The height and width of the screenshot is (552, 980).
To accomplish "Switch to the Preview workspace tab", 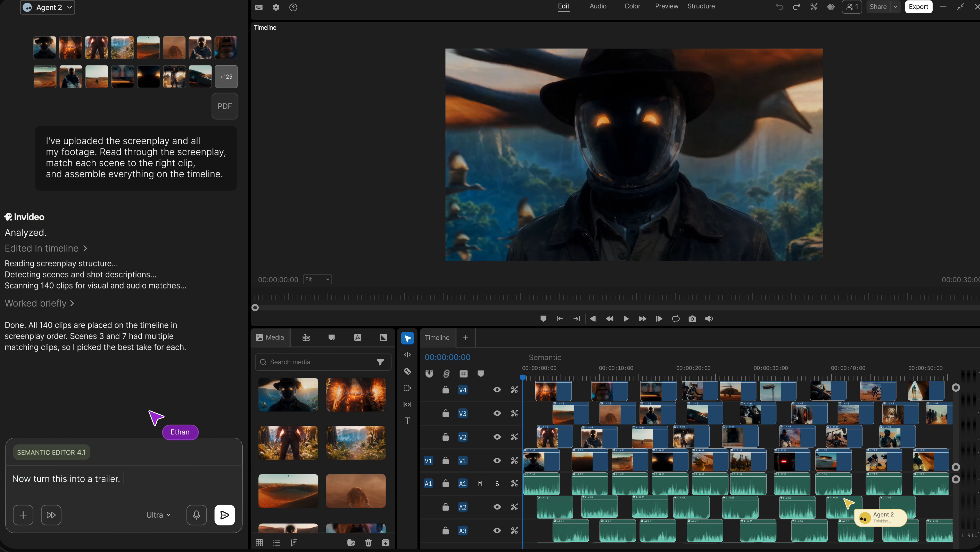I will [666, 6].
